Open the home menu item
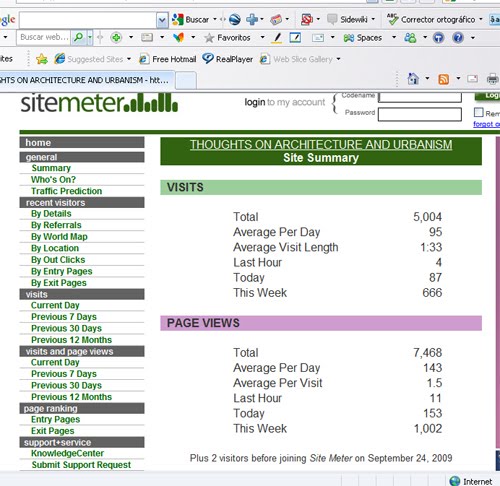Image resolution: width=500 pixels, height=486 pixels. point(82,142)
